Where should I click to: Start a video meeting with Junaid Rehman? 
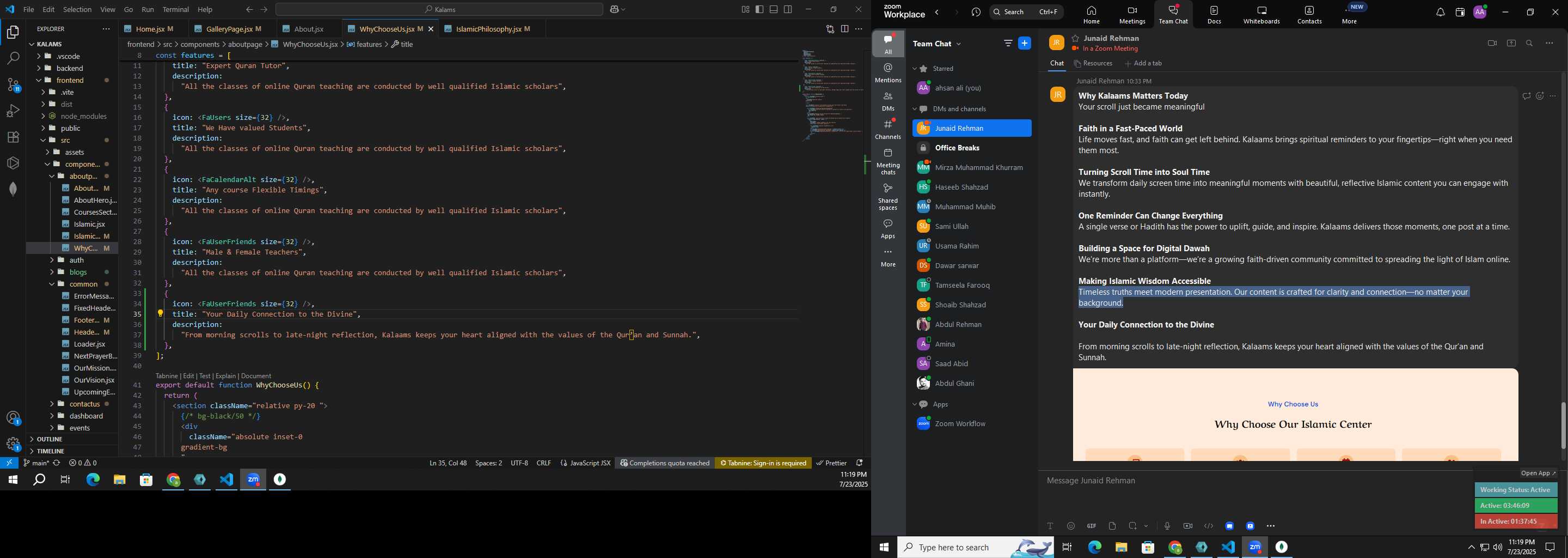[x=1492, y=43]
